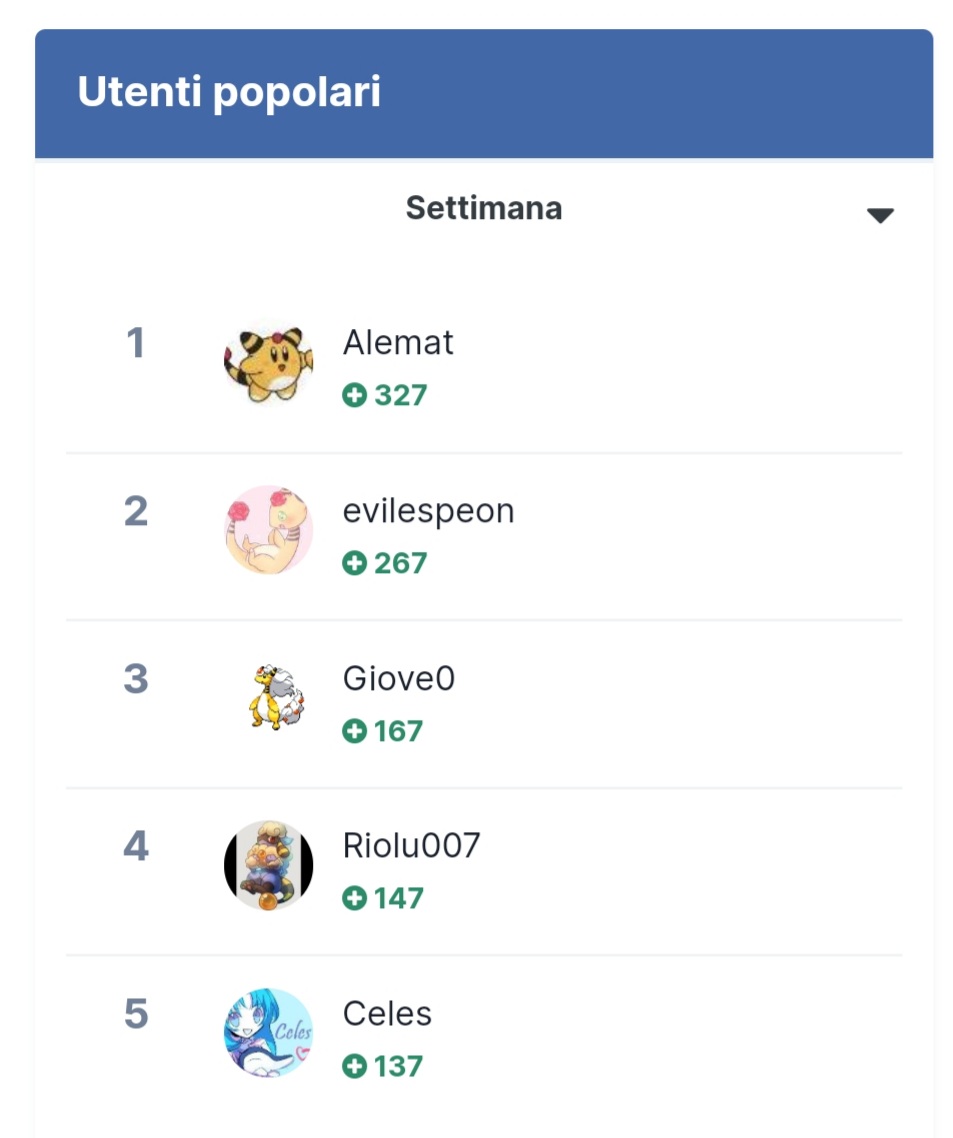Select the Celes username
Image resolution: width=953 pixels, height=1138 pixels.
click(387, 1014)
